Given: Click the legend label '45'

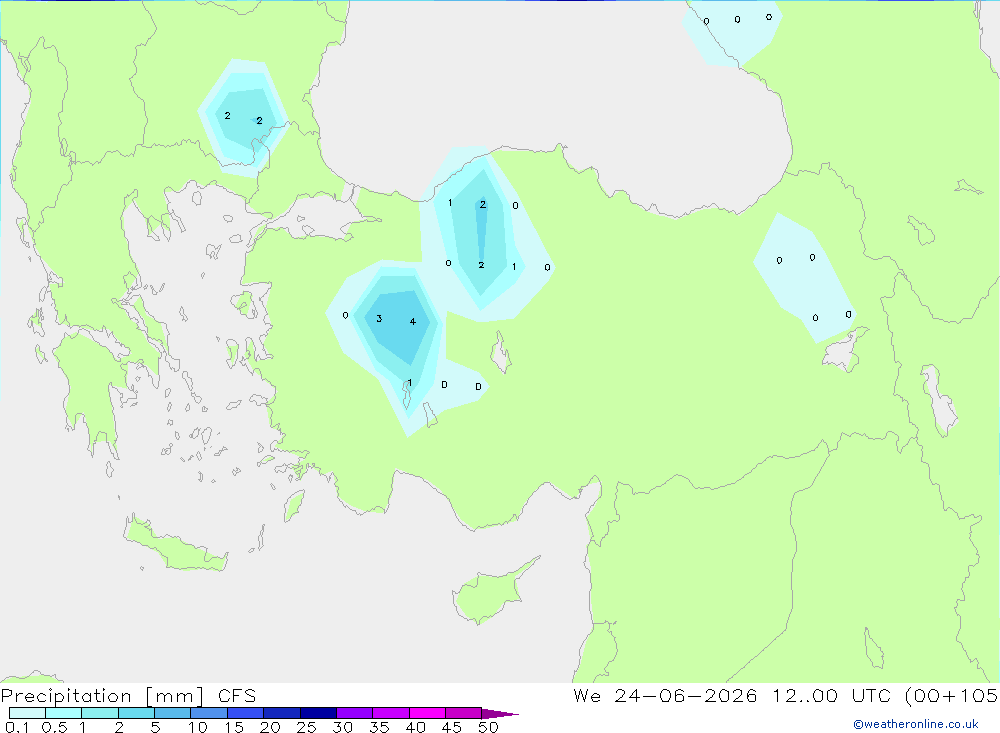Looking at the screenshot, I should [452, 727].
